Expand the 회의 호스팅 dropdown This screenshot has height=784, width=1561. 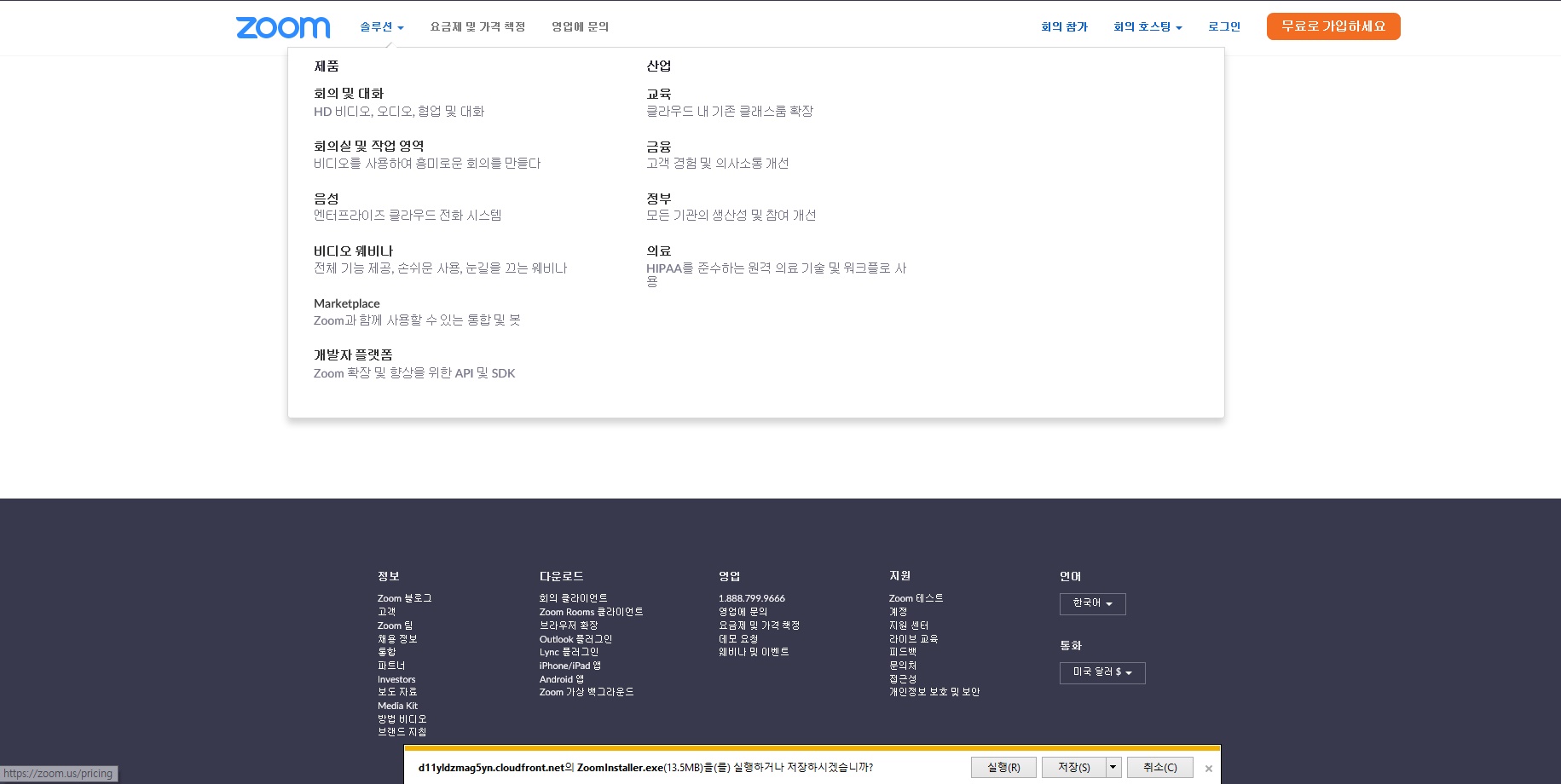click(1148, 27)
